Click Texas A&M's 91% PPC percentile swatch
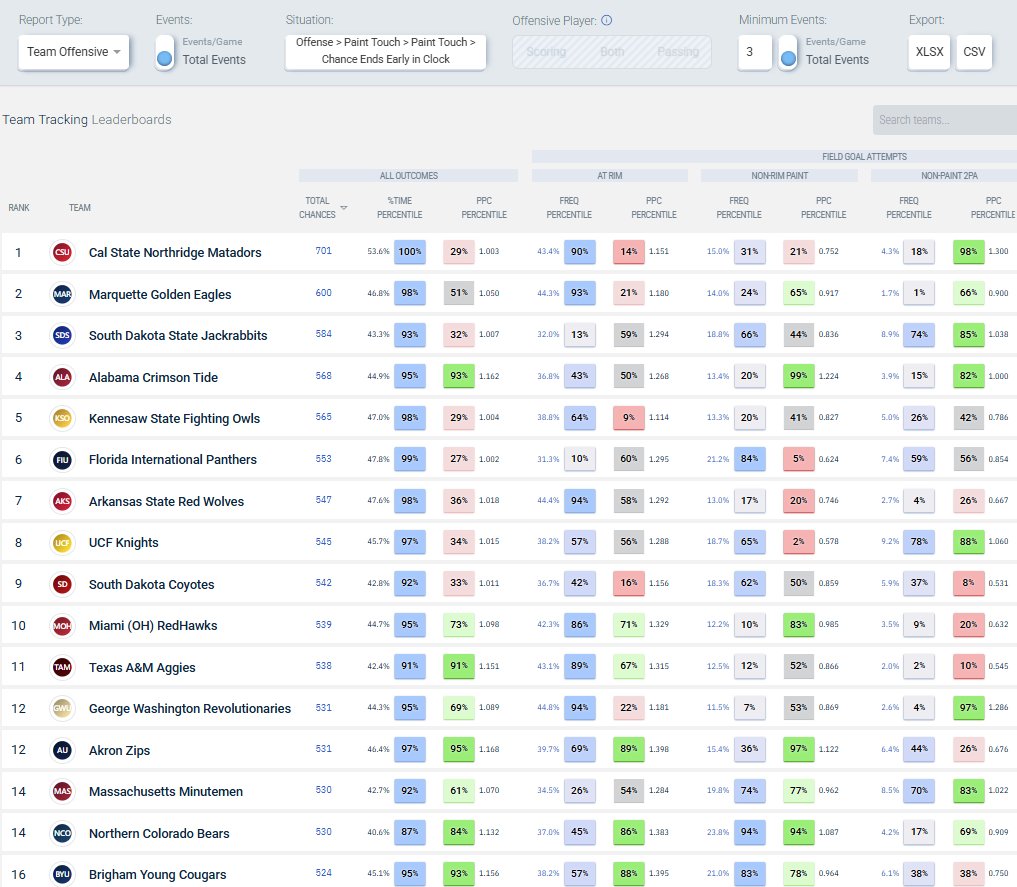The image size is (1017, 887). click(459, 667)
